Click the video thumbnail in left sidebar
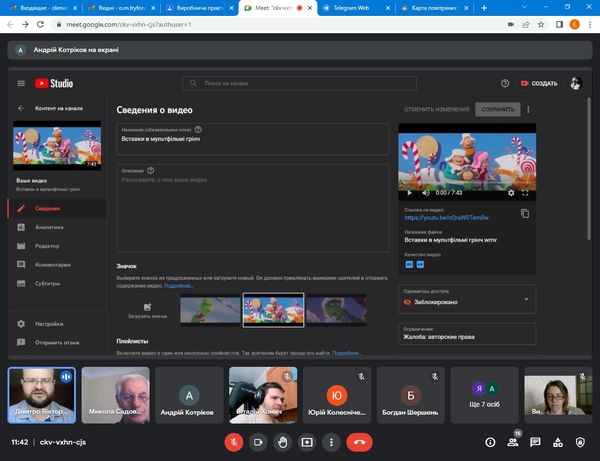This screenshot has width=600, height=461. pyautogui.click(x=57, y=146)
